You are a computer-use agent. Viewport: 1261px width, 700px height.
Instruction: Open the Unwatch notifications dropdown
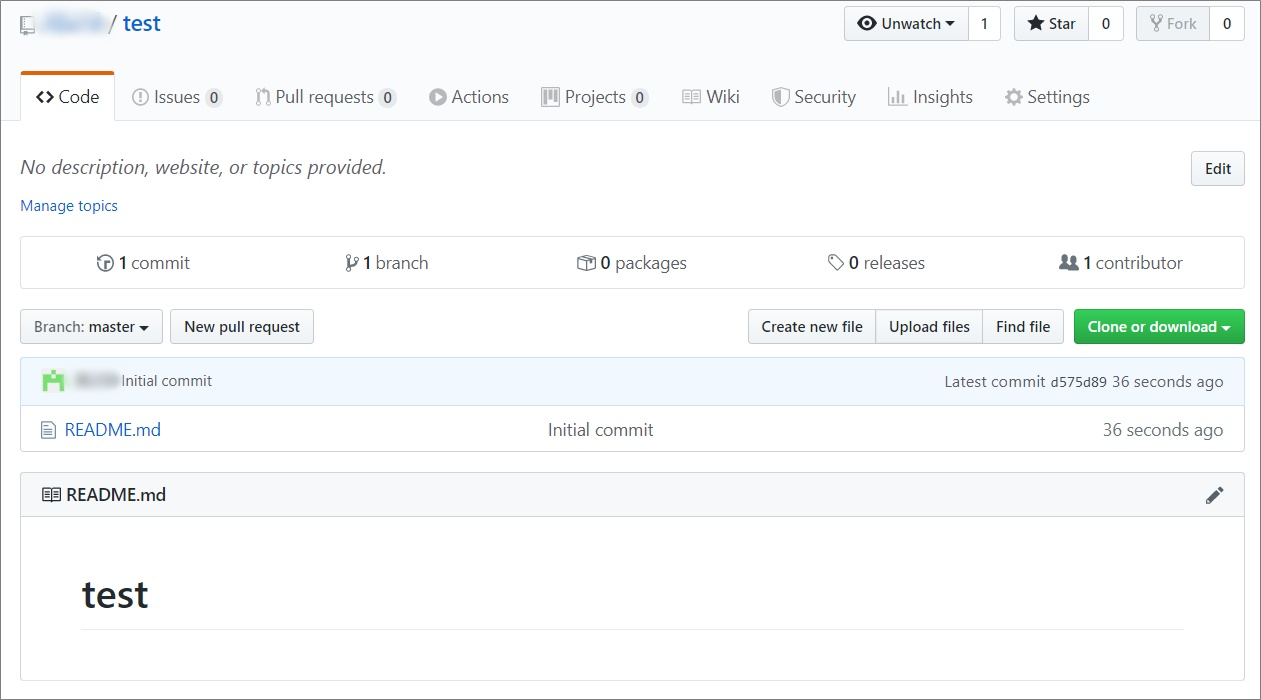click(906, 24)
